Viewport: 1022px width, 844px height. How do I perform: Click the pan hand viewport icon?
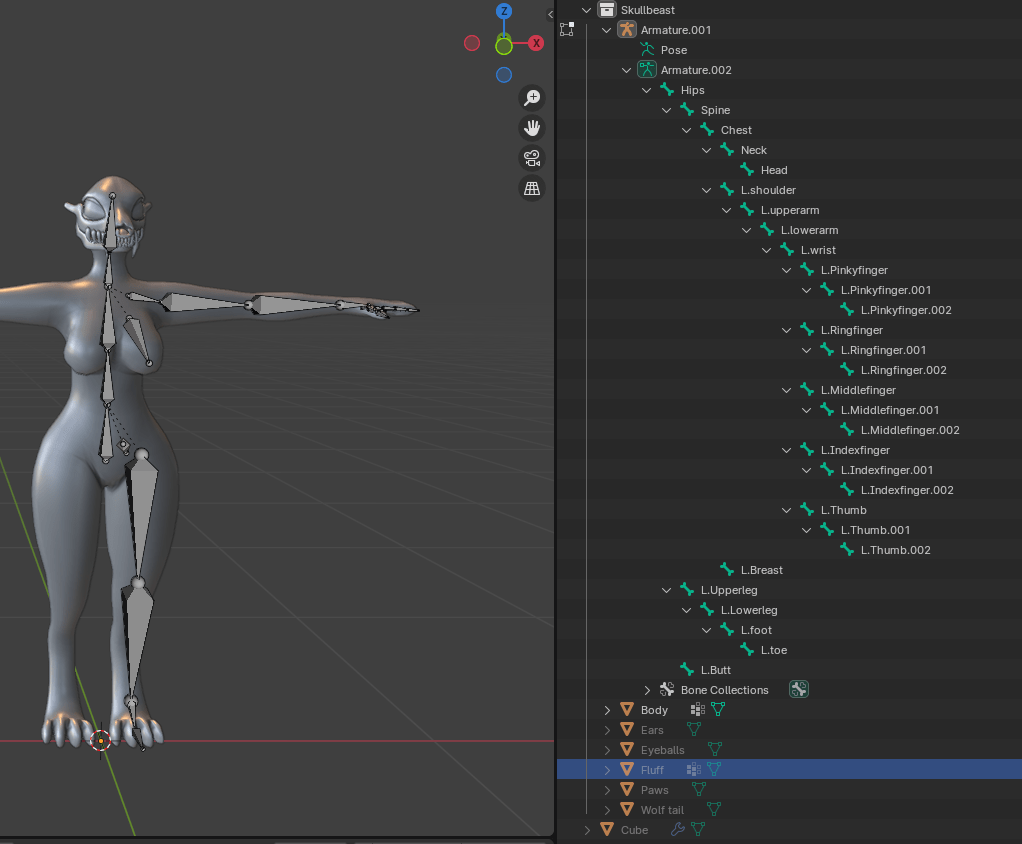532,128
